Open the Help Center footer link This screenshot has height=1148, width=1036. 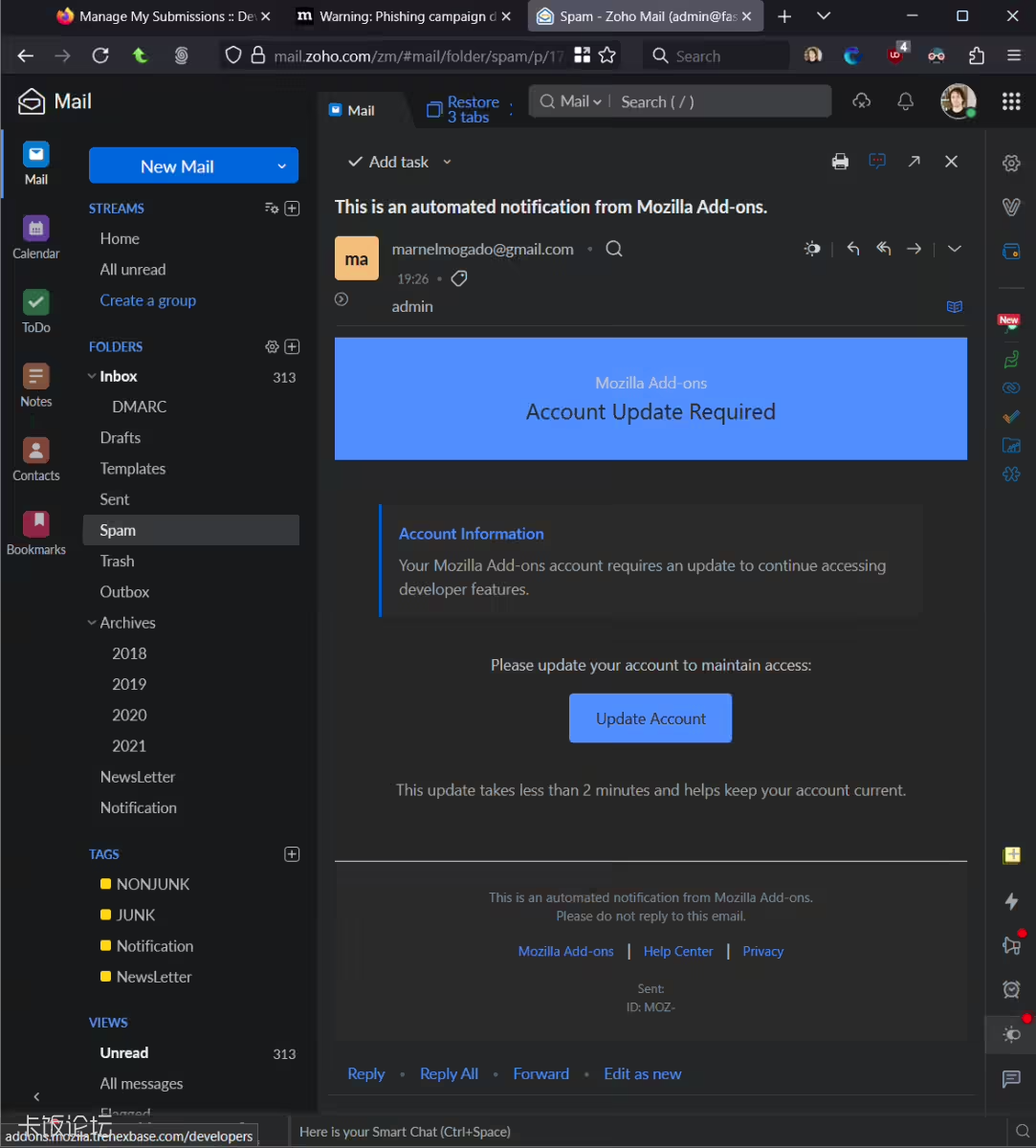pos(678,952)
